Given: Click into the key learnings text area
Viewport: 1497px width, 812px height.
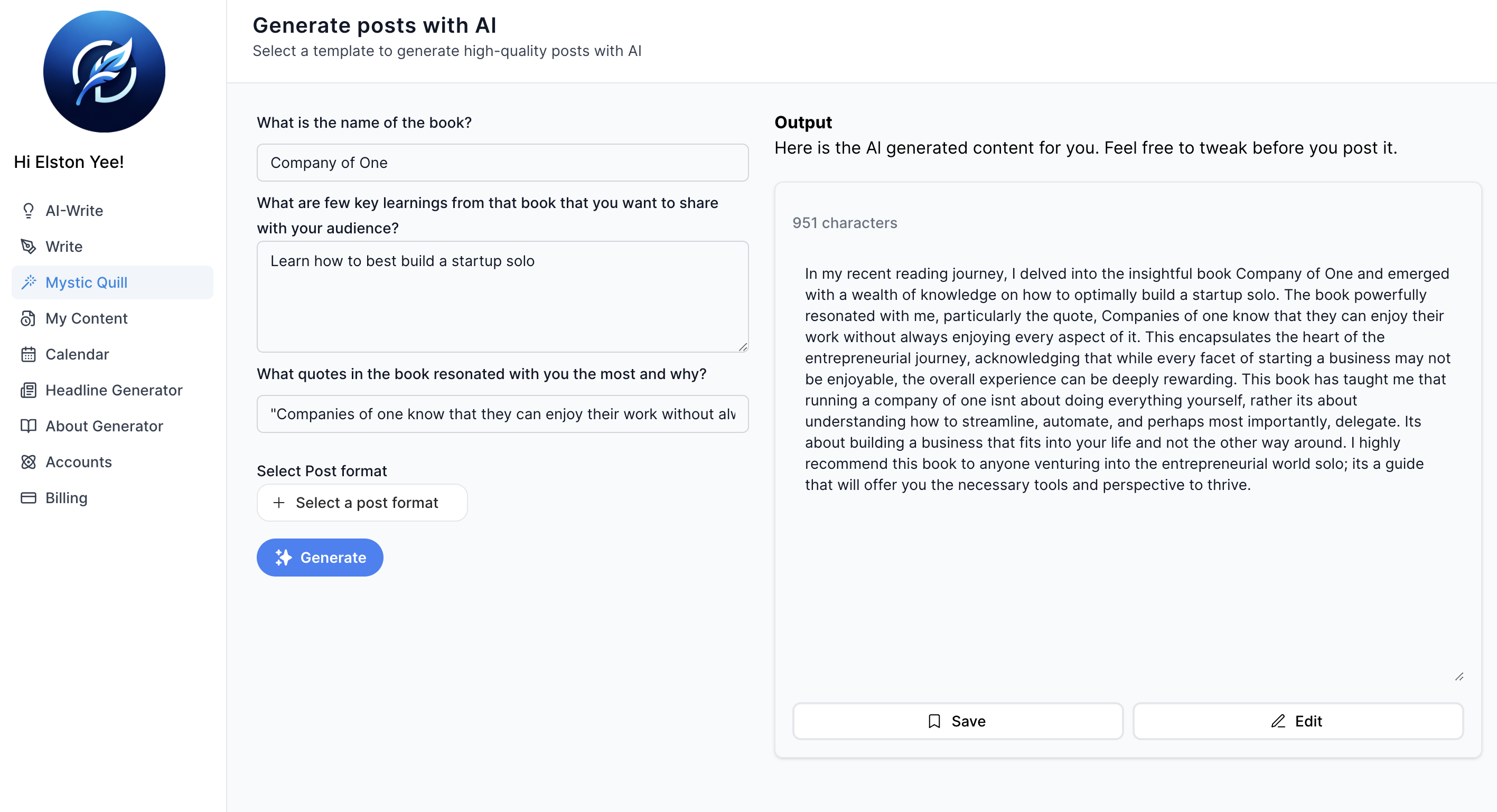Looking at the screenshot, I should pos(502,296).
